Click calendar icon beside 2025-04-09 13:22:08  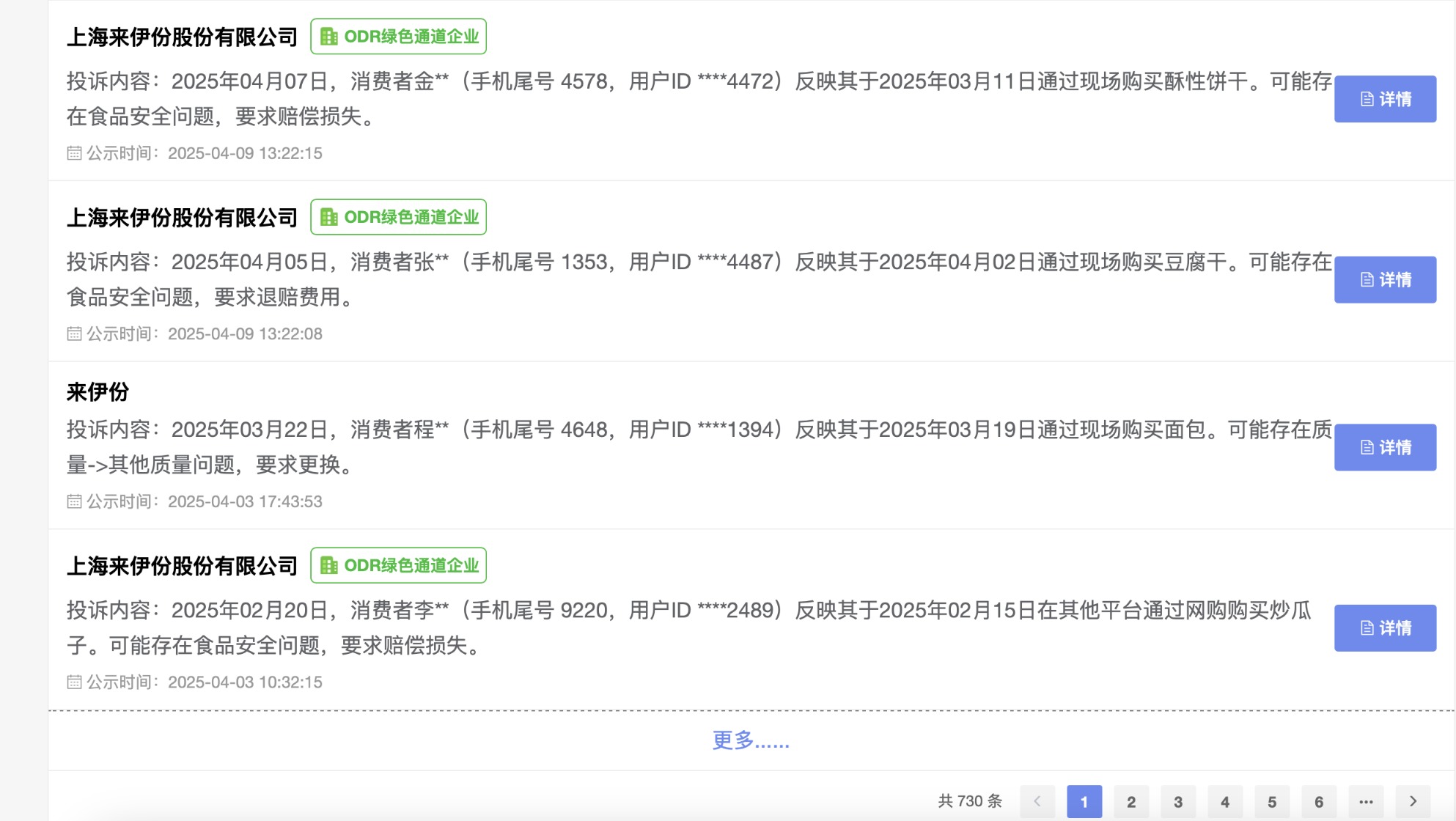74,334
